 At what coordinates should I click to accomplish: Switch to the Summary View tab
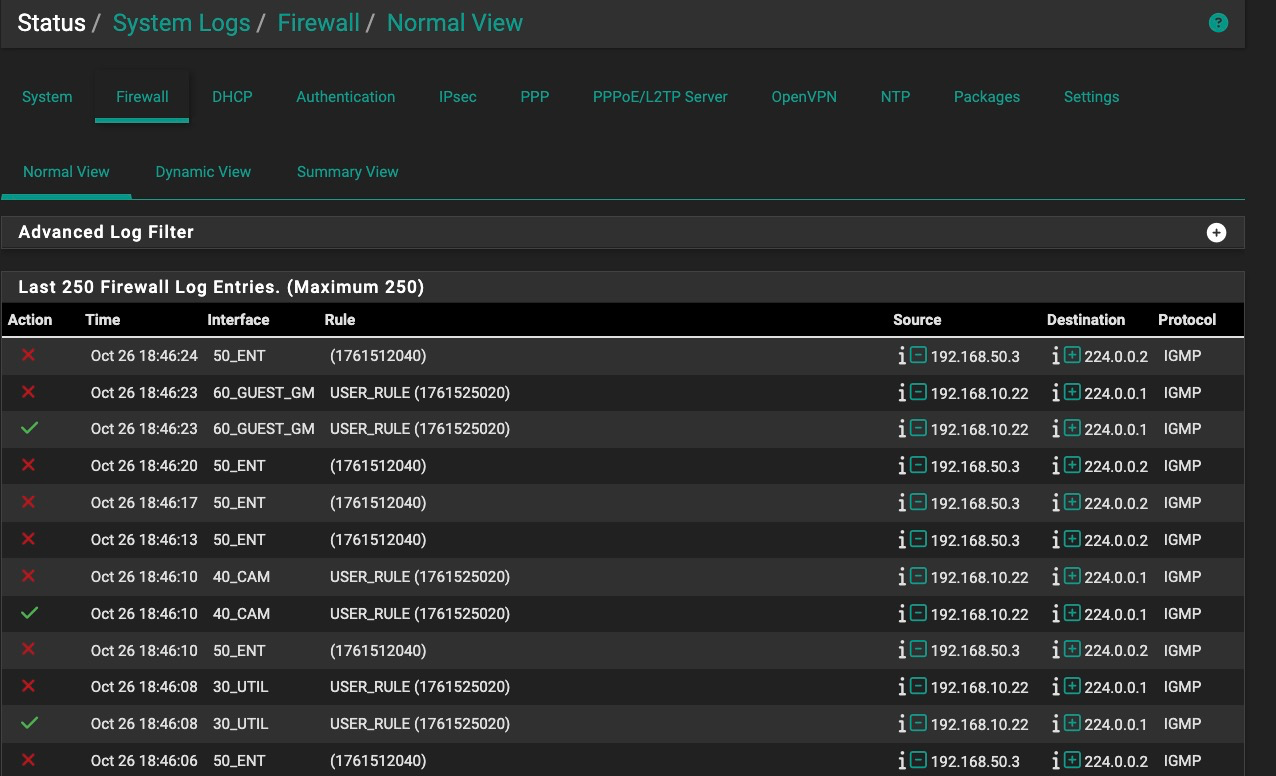(x=347, y=172)
